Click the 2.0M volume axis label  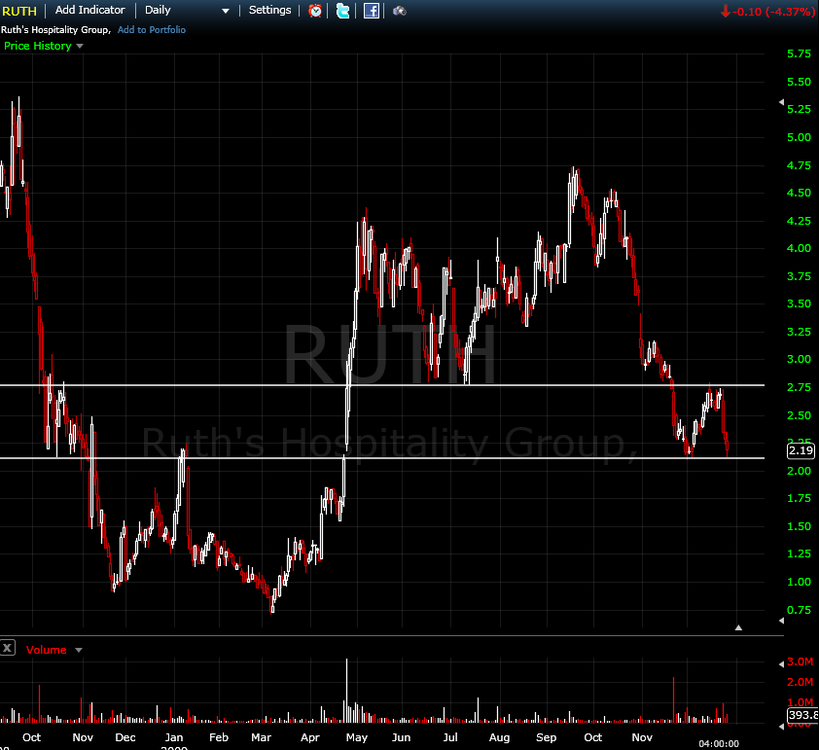coord(801,682)
